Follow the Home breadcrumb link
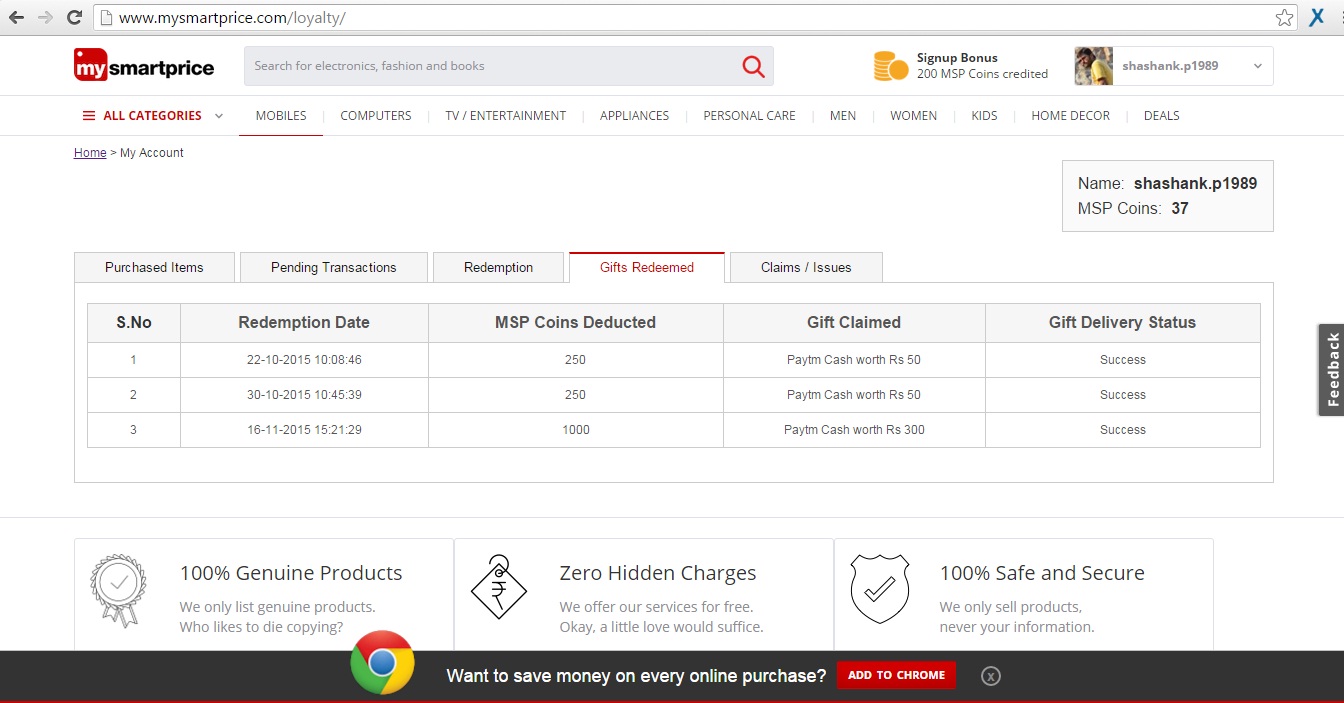 coord(90,153)
